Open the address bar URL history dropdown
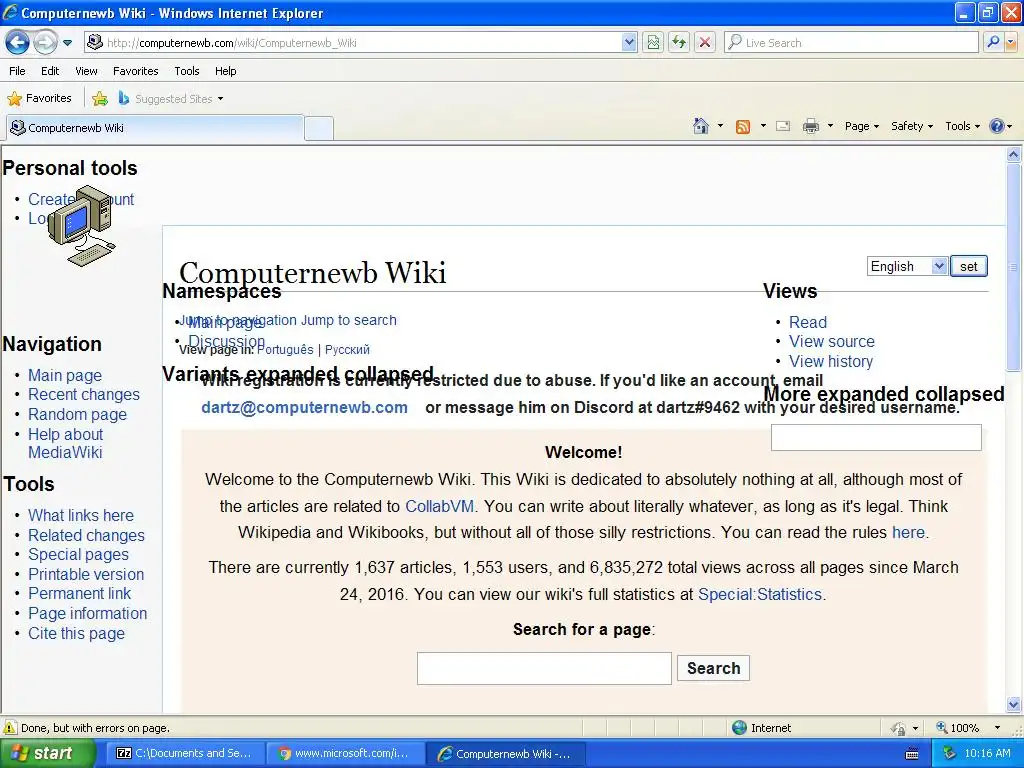 tap(629, 43)
